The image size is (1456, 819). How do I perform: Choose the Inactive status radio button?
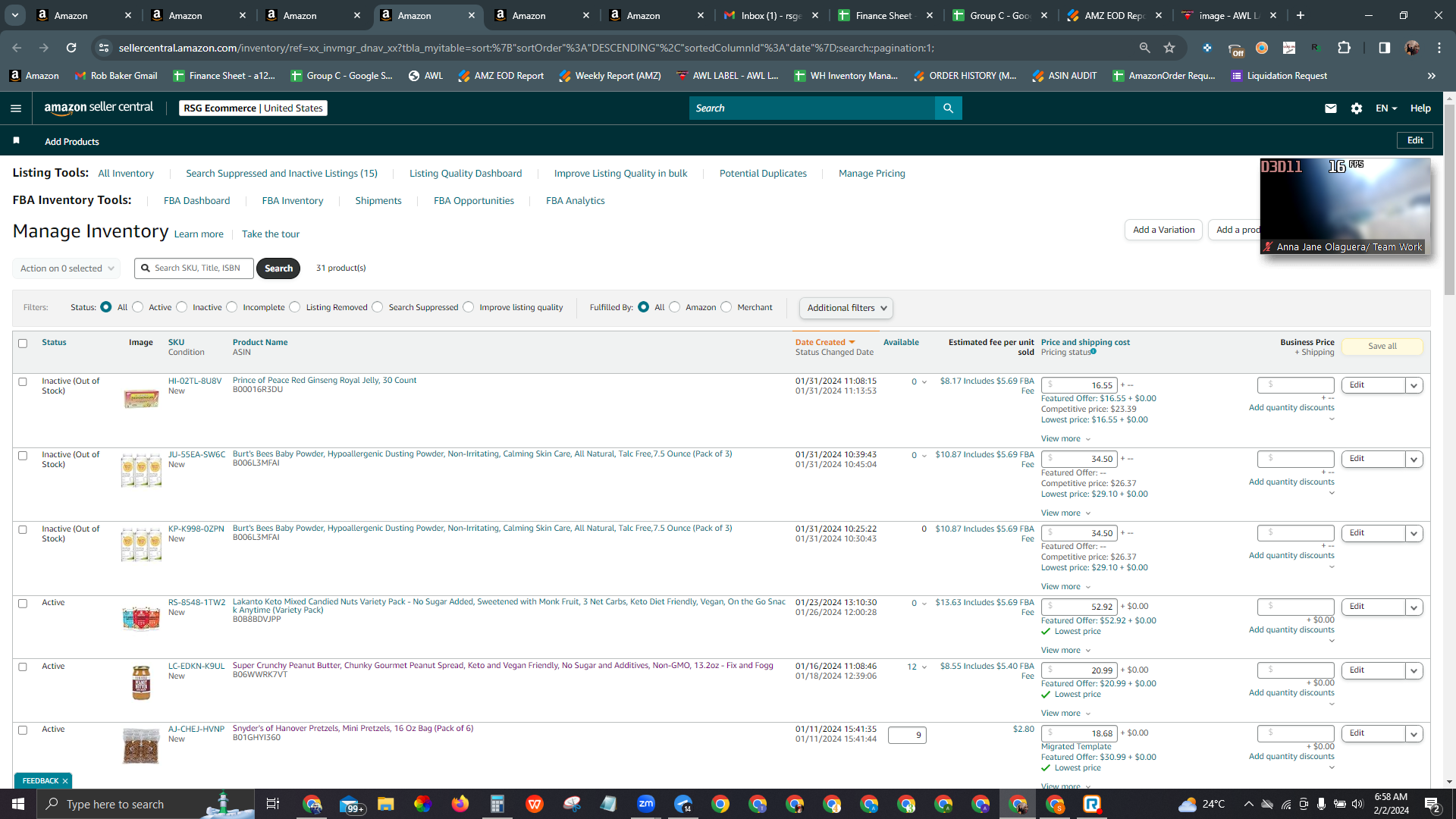pos(182,307)
